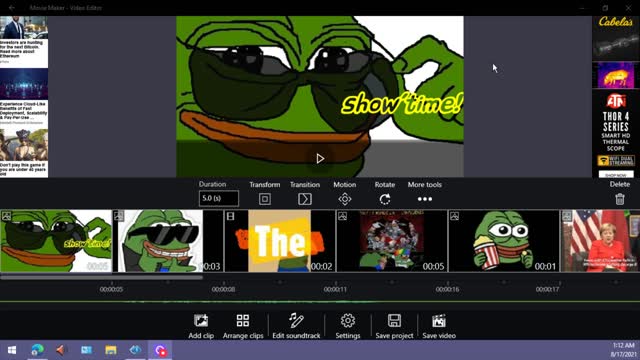This screenshot has height=360, width=640.
Task: Open the Cabela's advertisement
Action: [616, 39]
